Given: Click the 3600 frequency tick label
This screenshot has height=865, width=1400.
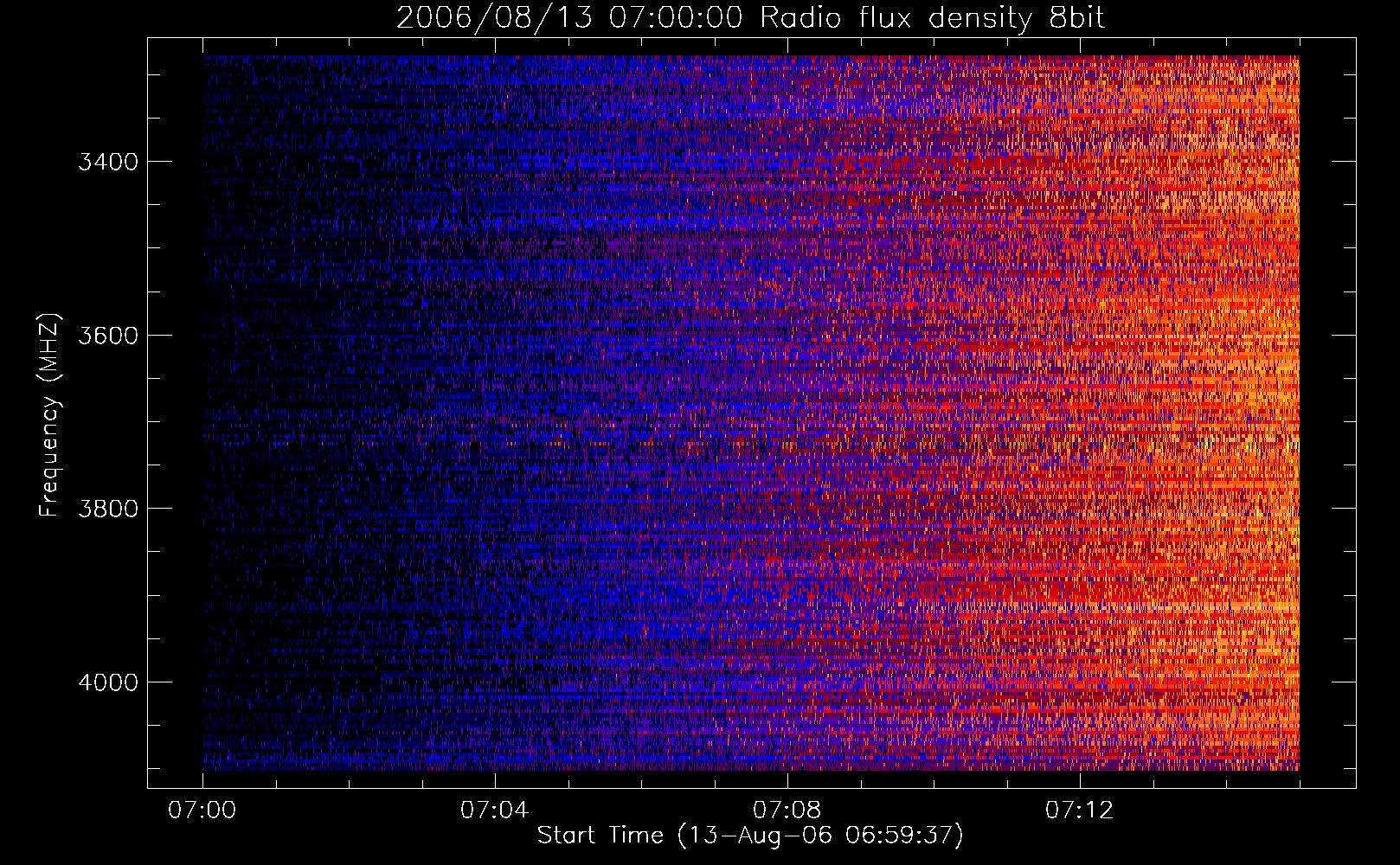Looking at the screenshot, I should pos(108,335).
